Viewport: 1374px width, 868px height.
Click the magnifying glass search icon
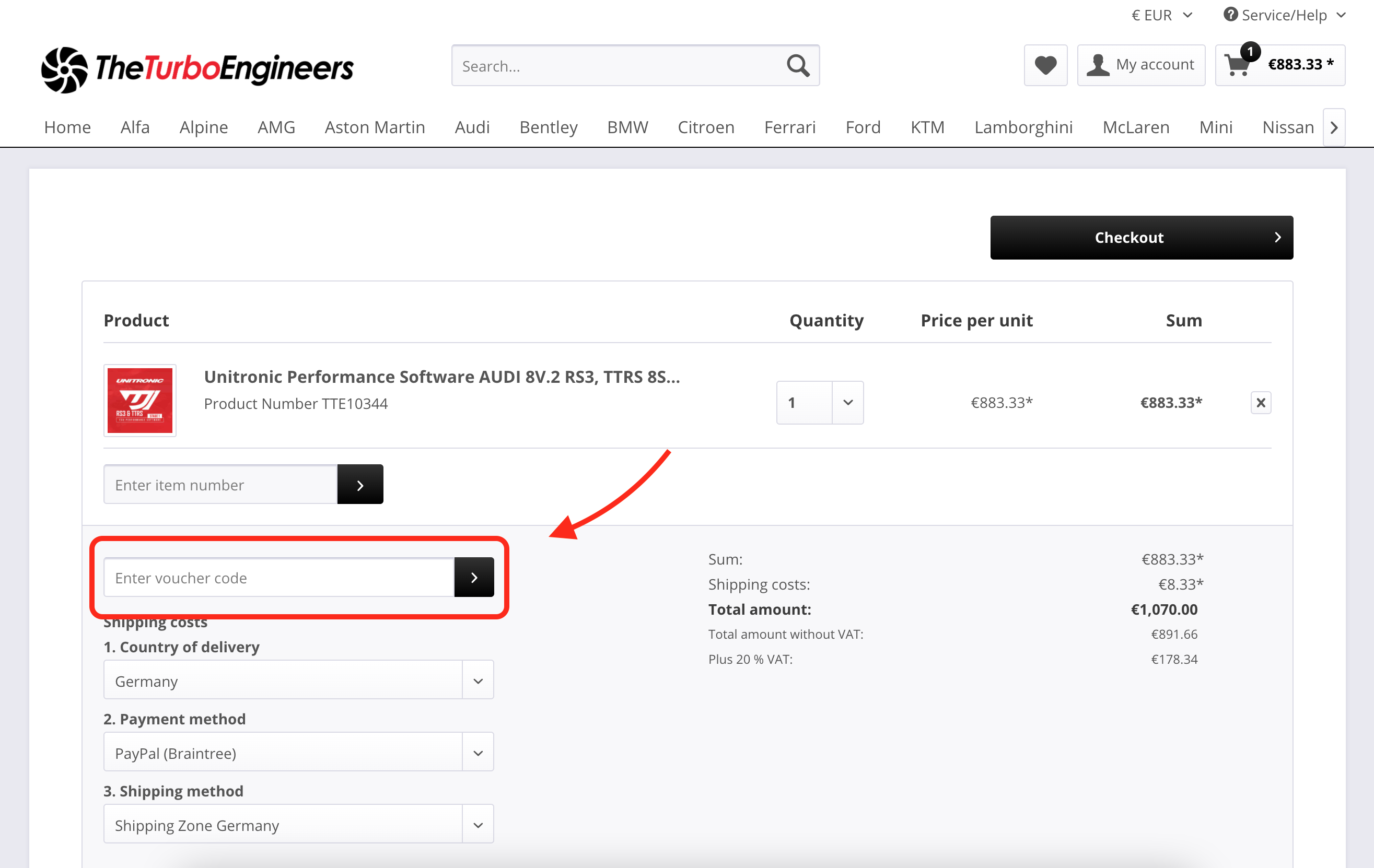798,66
